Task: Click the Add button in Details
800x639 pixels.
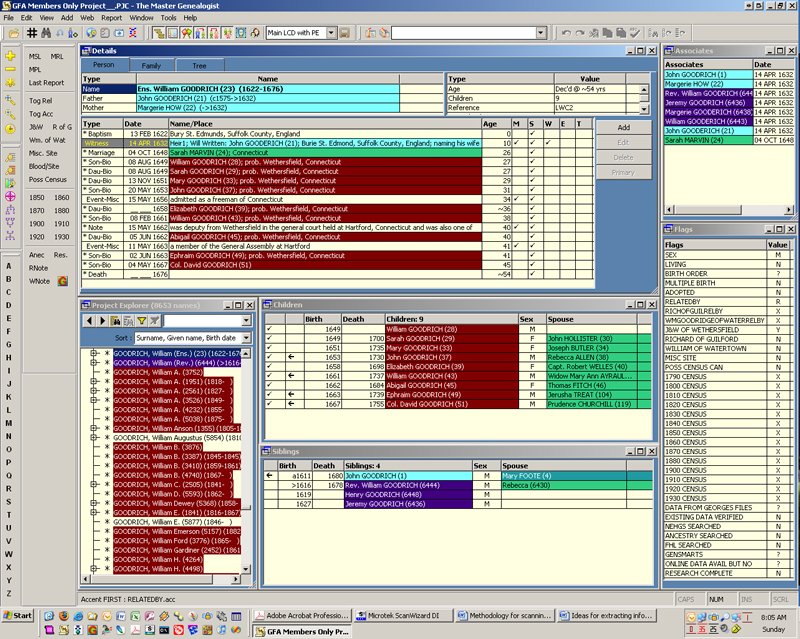Action: click(623, 128)
